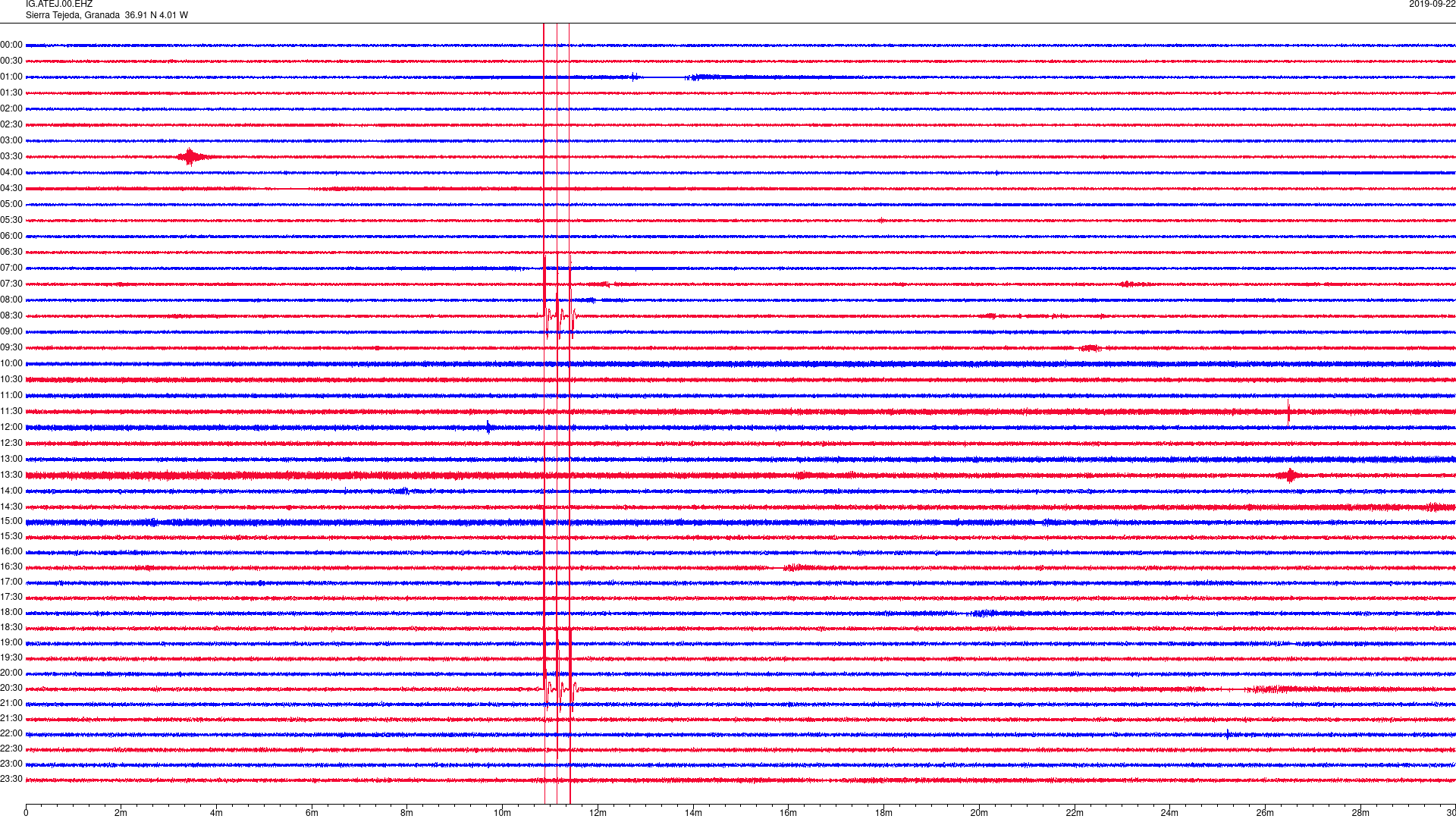Select the 17:30 trace time label
1456x819 pixels.
click(11, 597)
